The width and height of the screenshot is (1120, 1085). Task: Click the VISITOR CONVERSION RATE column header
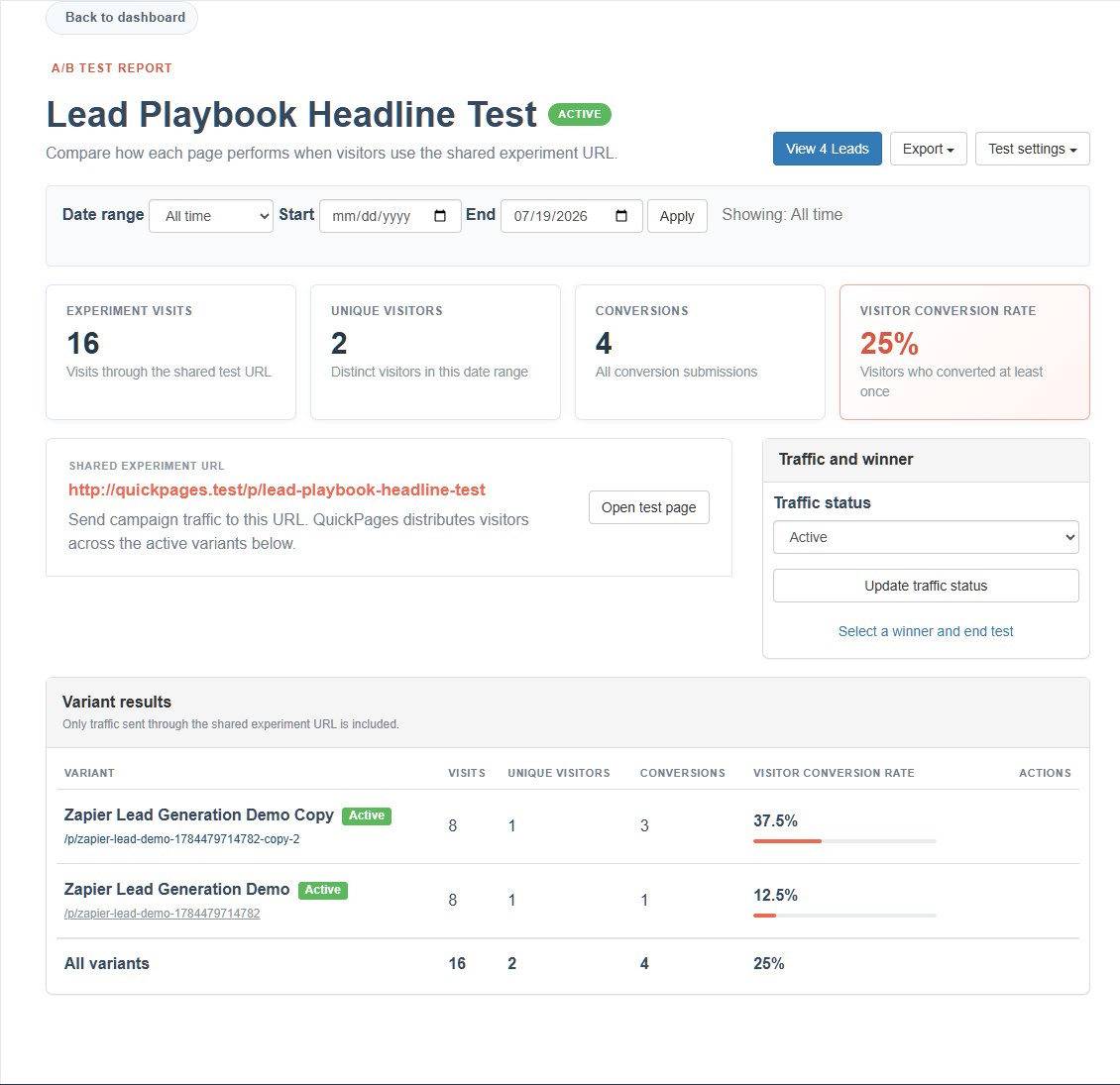pyautogui.click(x=834, y=773)
